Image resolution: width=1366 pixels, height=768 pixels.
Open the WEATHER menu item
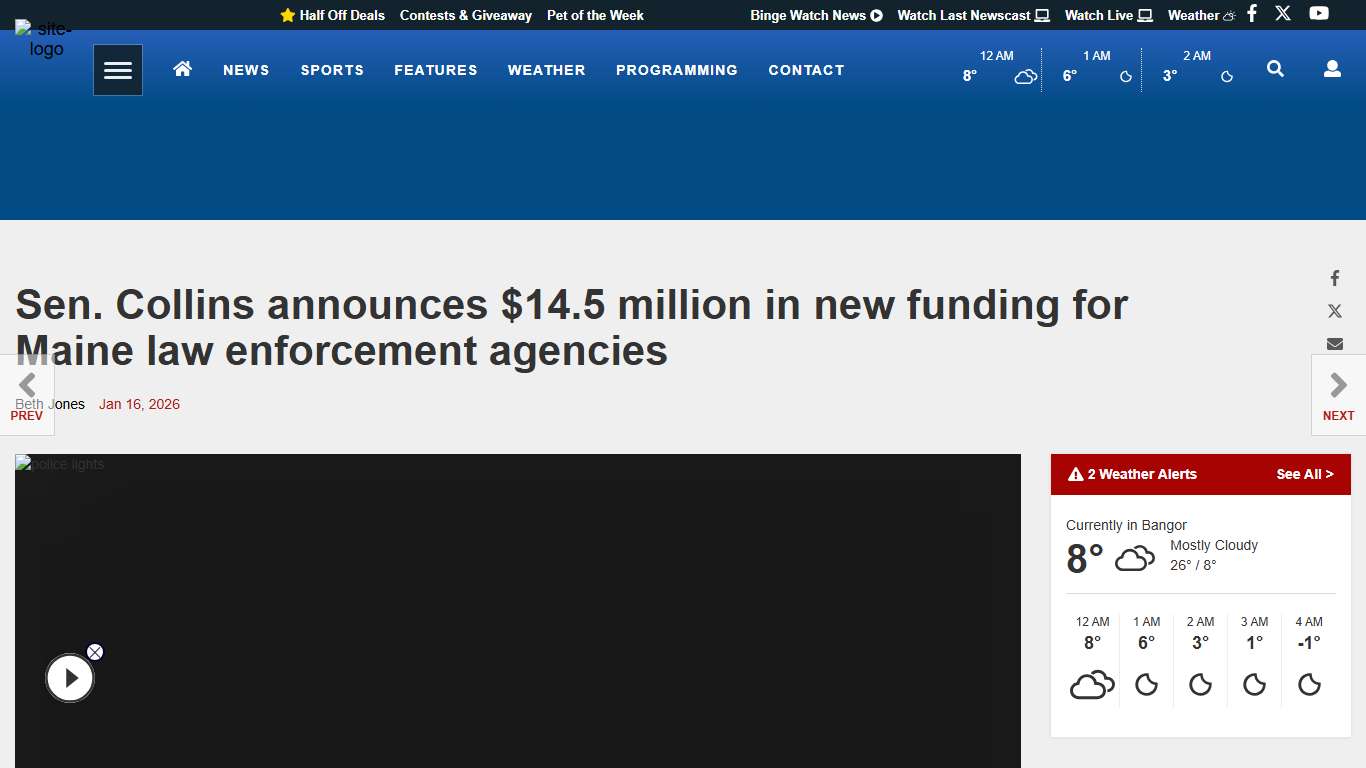tap(546, 70)
